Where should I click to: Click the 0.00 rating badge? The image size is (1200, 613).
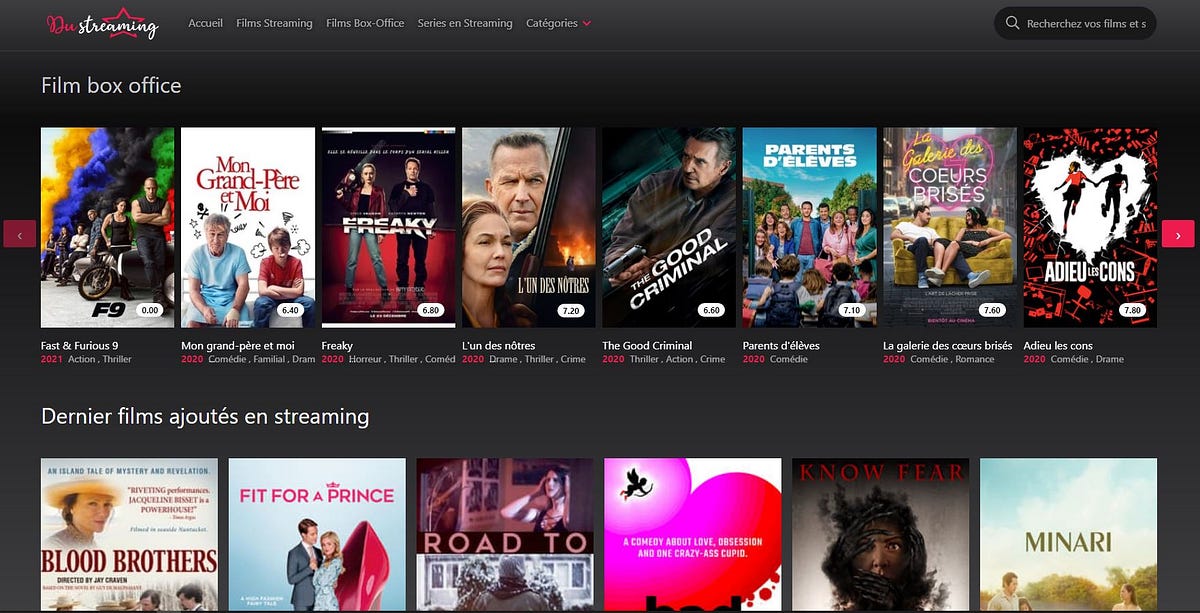(151, 310)
